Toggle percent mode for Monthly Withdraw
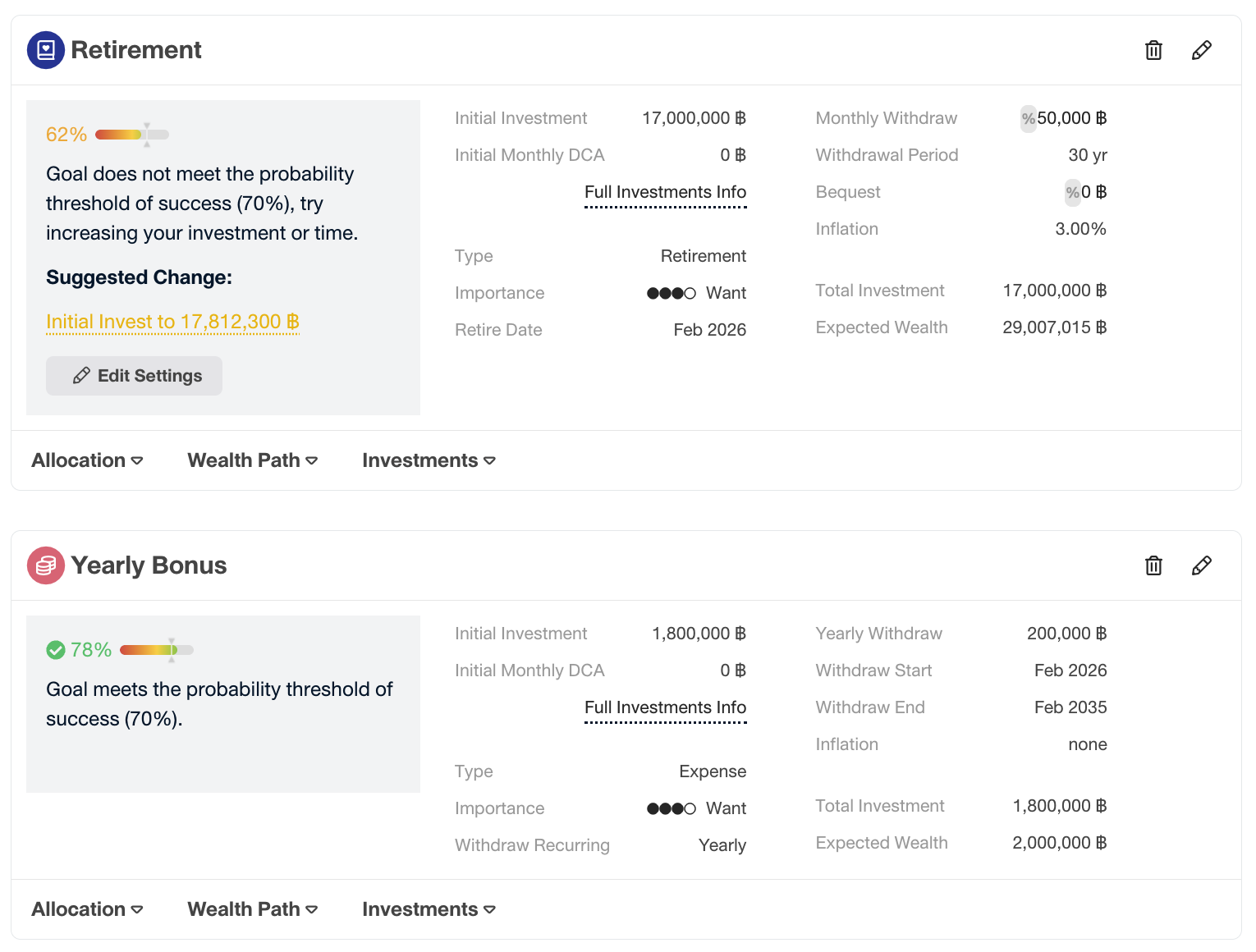 1028,119
